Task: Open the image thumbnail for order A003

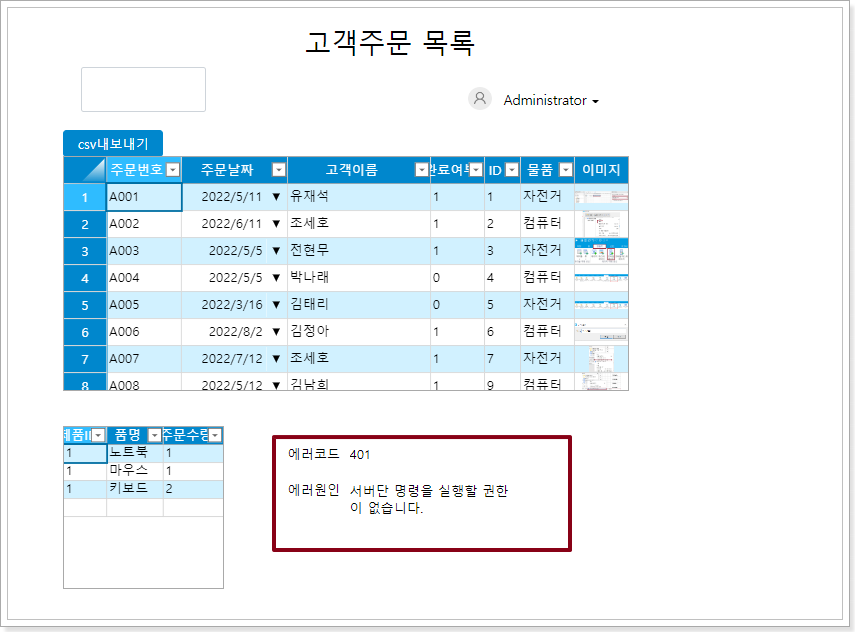Action: click(x=601, y=251)
